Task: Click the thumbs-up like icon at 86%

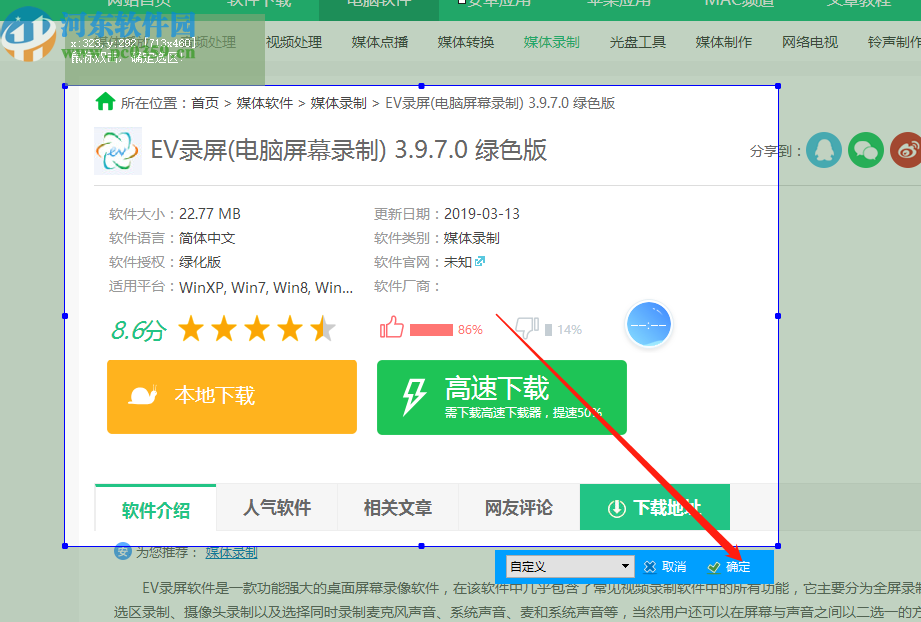Action: (x=391, y=326)
